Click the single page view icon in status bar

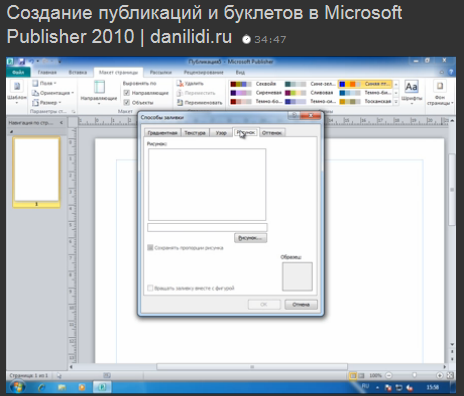coord(353,376)
